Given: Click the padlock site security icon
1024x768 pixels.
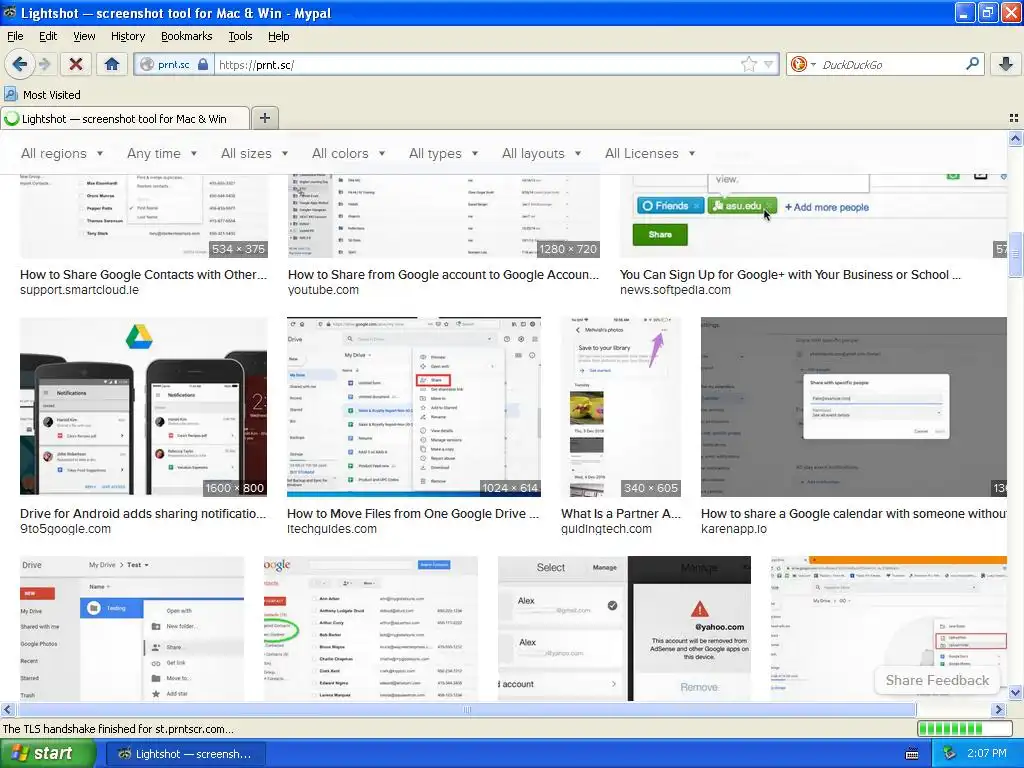Looking at the screenshot, I should point(203,64).
